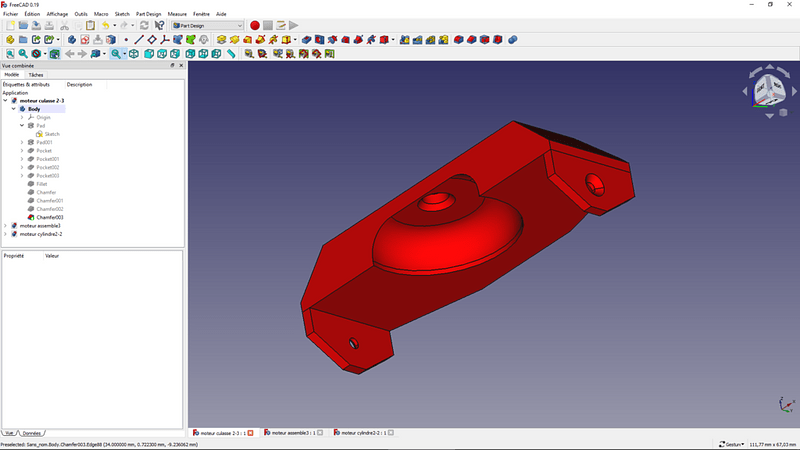The image size is (800, 450).
Task: Open the subtractive primitive dropdown arrow
Action: point(393,39)
